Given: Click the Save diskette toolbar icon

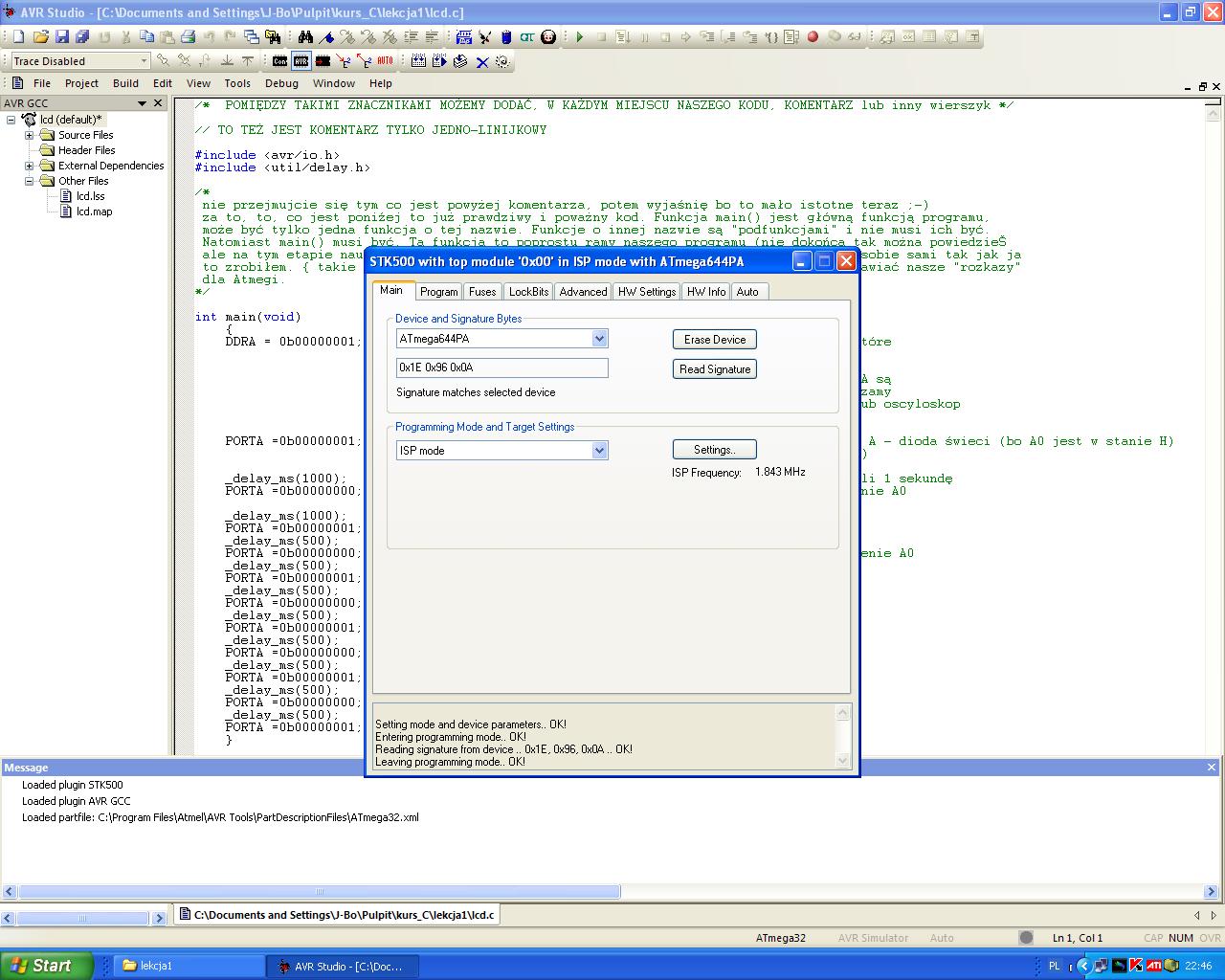Looking at the screenshot, I should (62, 37).
